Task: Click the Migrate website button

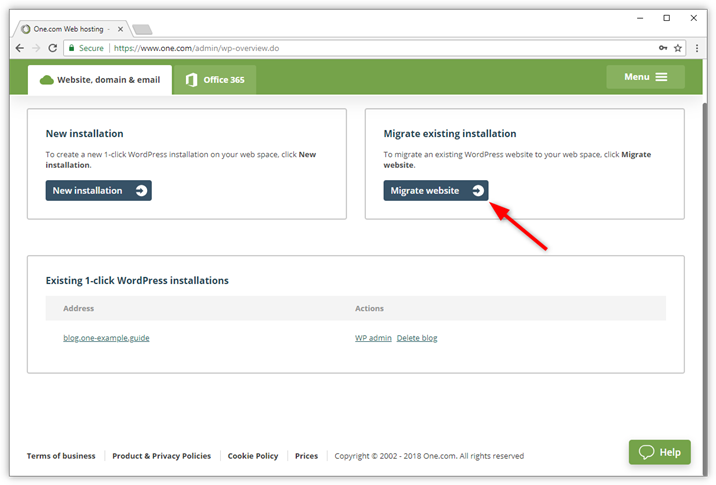Action: [x=436, y=190]
